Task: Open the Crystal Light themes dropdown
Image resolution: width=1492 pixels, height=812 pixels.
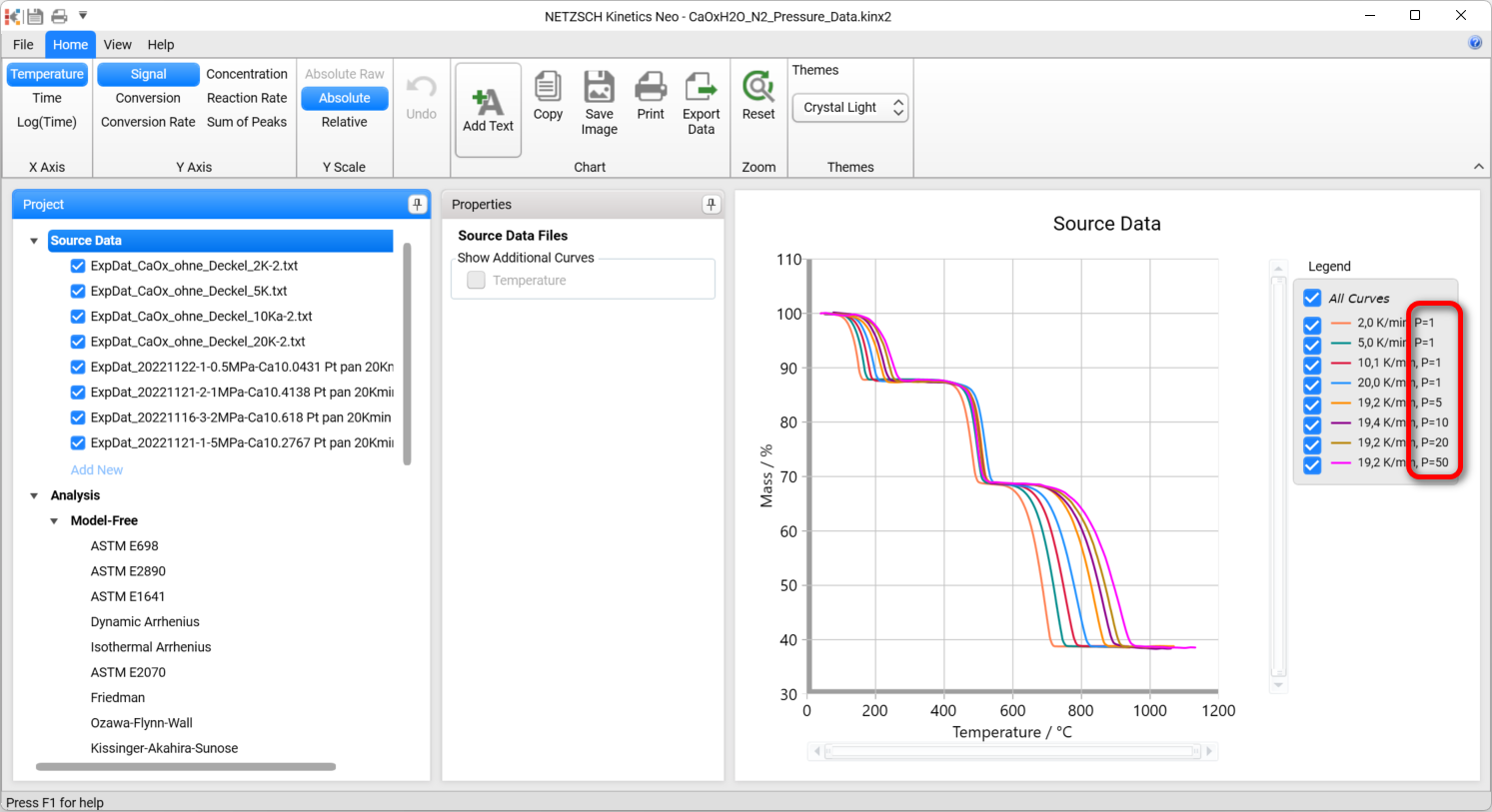Action: click(850, 108)
